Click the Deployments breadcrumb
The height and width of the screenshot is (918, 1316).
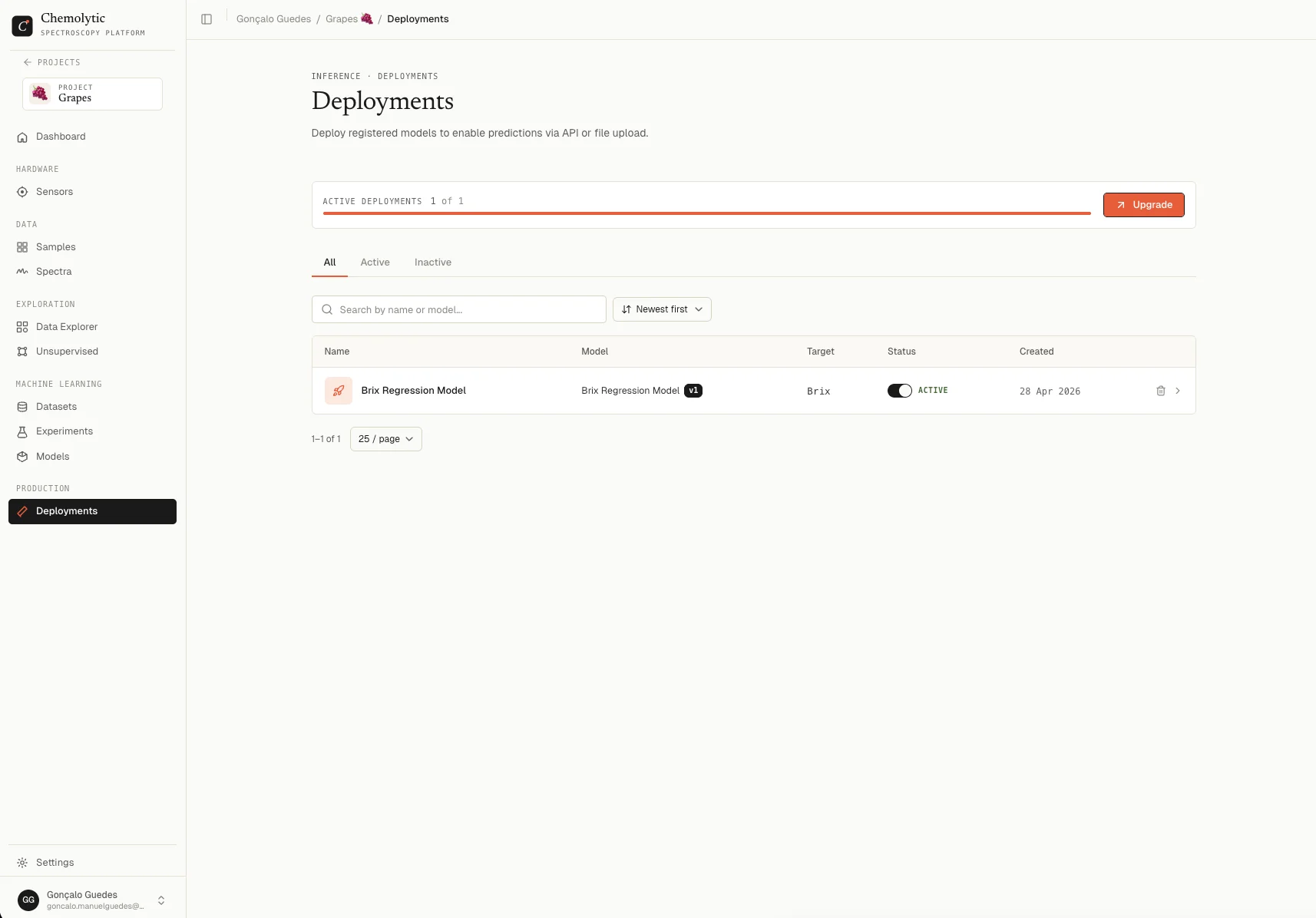[x=418, y=19]
